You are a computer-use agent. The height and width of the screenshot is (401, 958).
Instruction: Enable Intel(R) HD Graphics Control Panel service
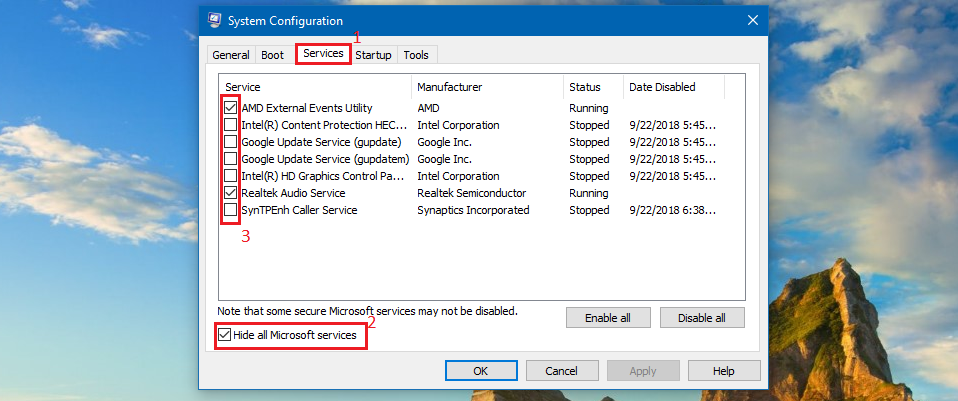point(231,176)
